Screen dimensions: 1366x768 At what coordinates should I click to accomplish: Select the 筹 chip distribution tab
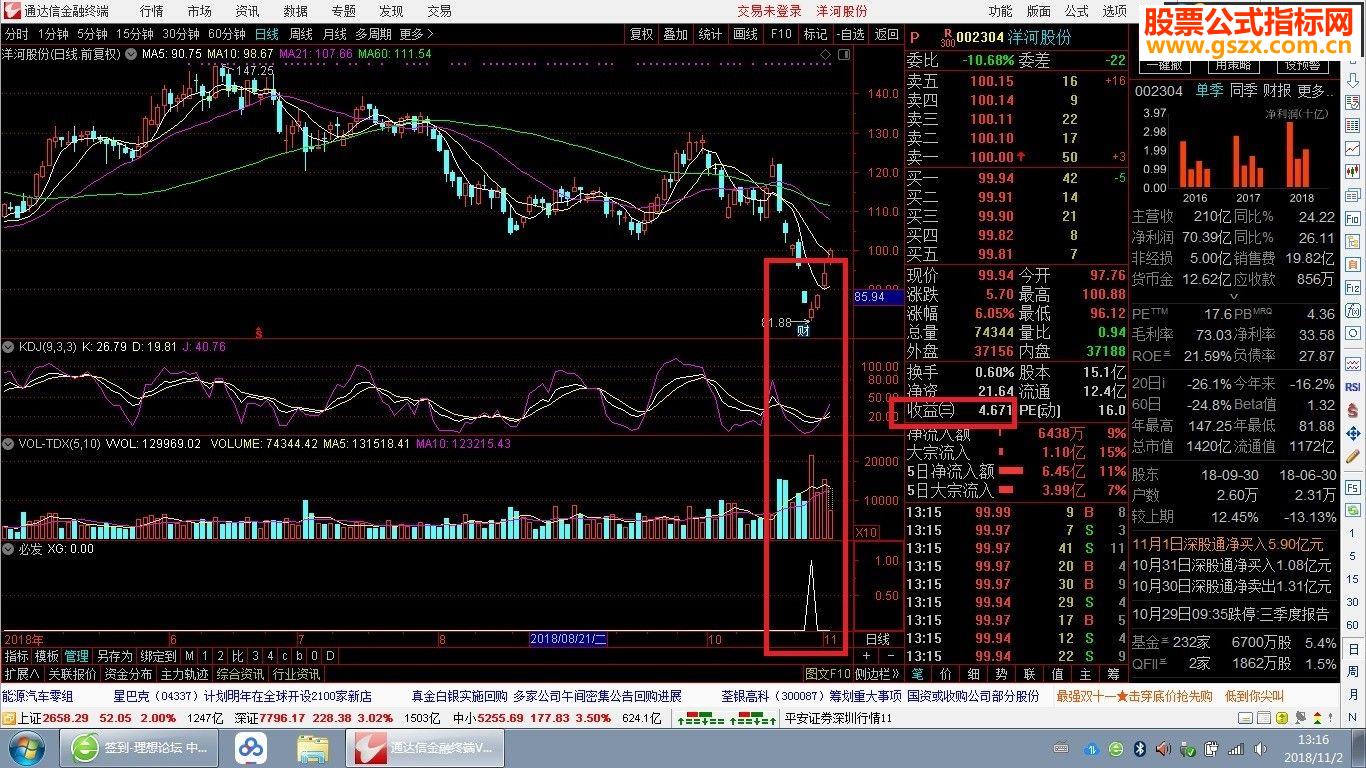1113,674
